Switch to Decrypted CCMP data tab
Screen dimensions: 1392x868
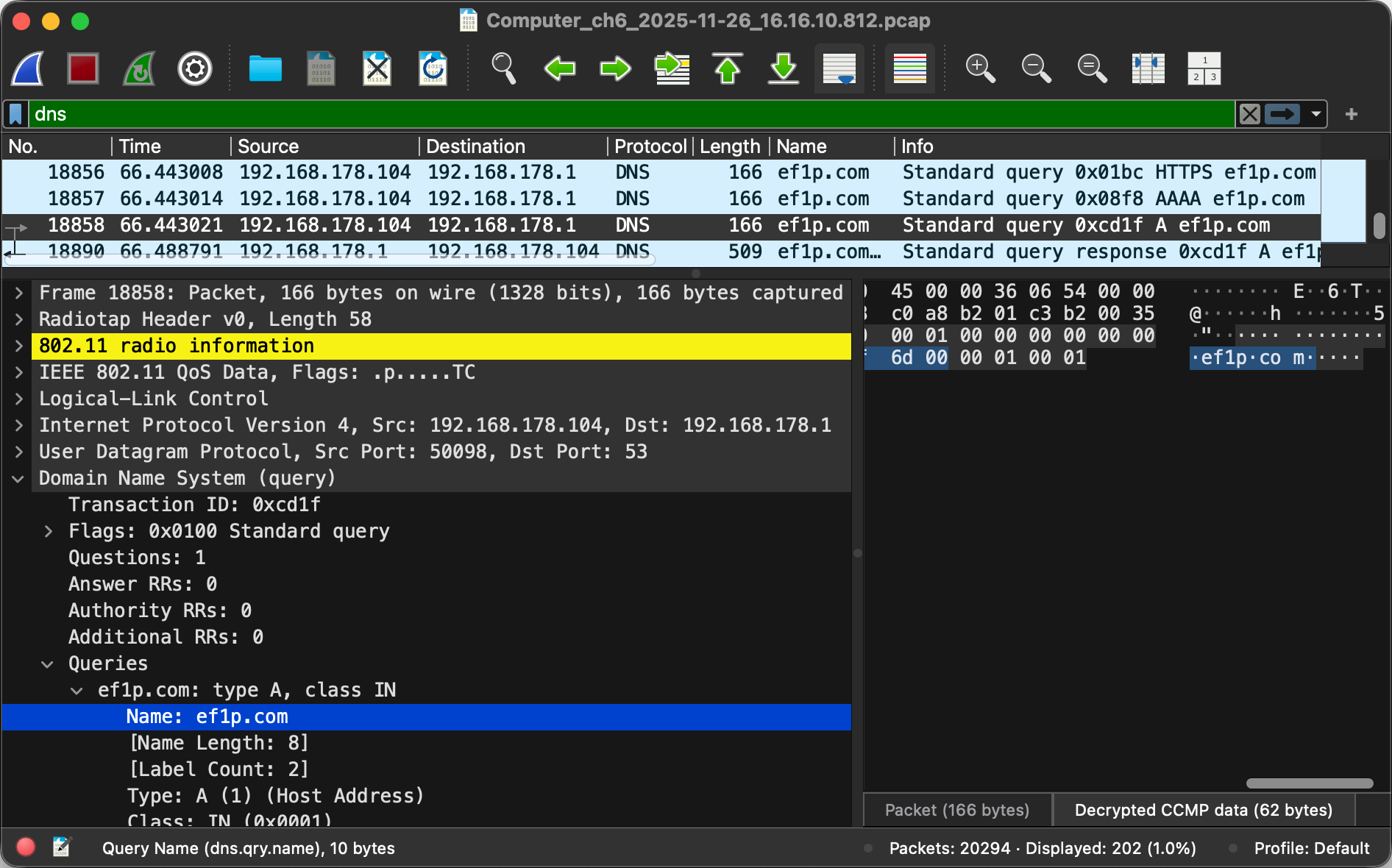1203,810
